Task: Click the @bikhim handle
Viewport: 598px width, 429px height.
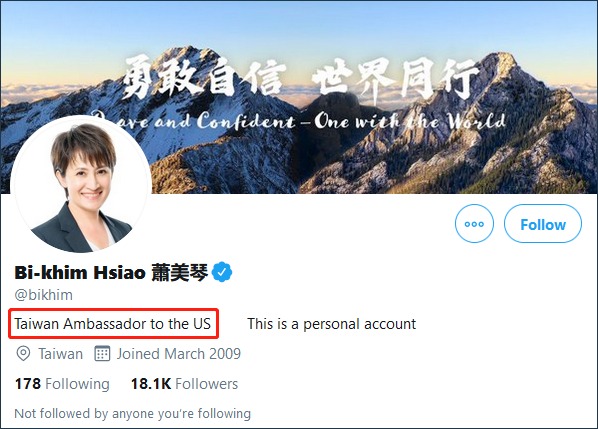Action: coord(43,295)
